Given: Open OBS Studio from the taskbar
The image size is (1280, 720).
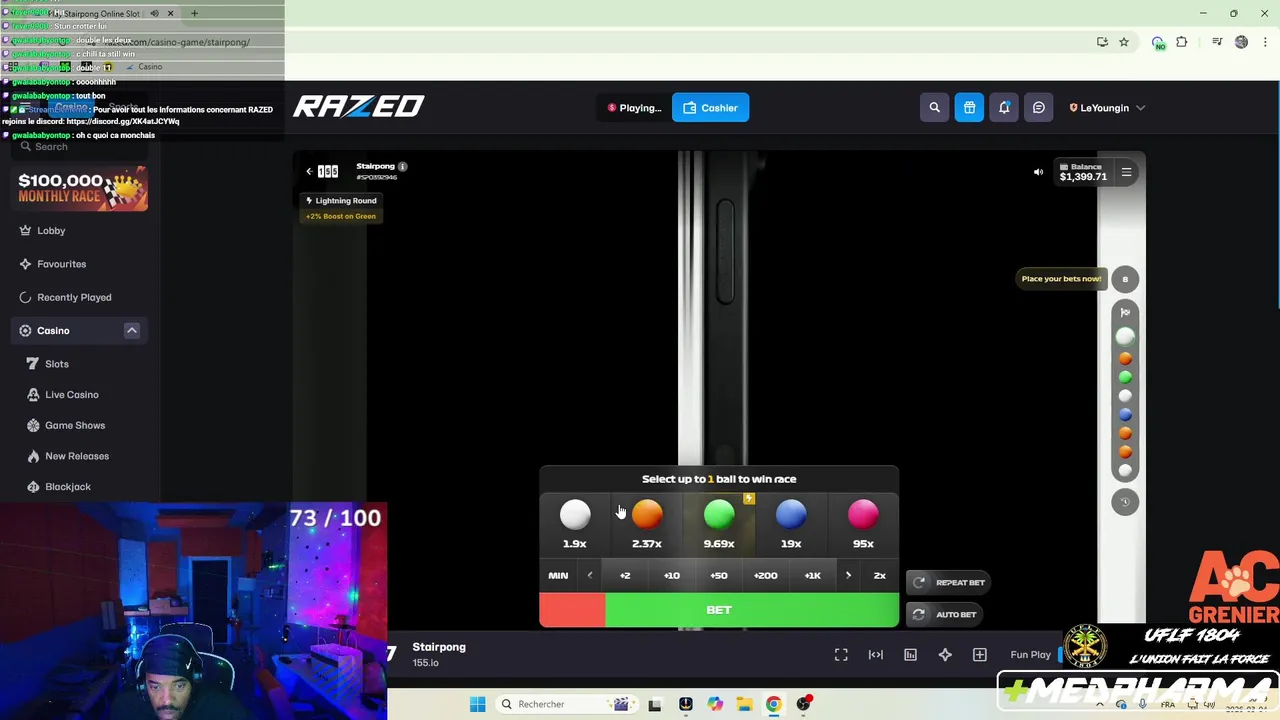Looking at the screenshot, I should pyautogui.click(x=803, y=704).
